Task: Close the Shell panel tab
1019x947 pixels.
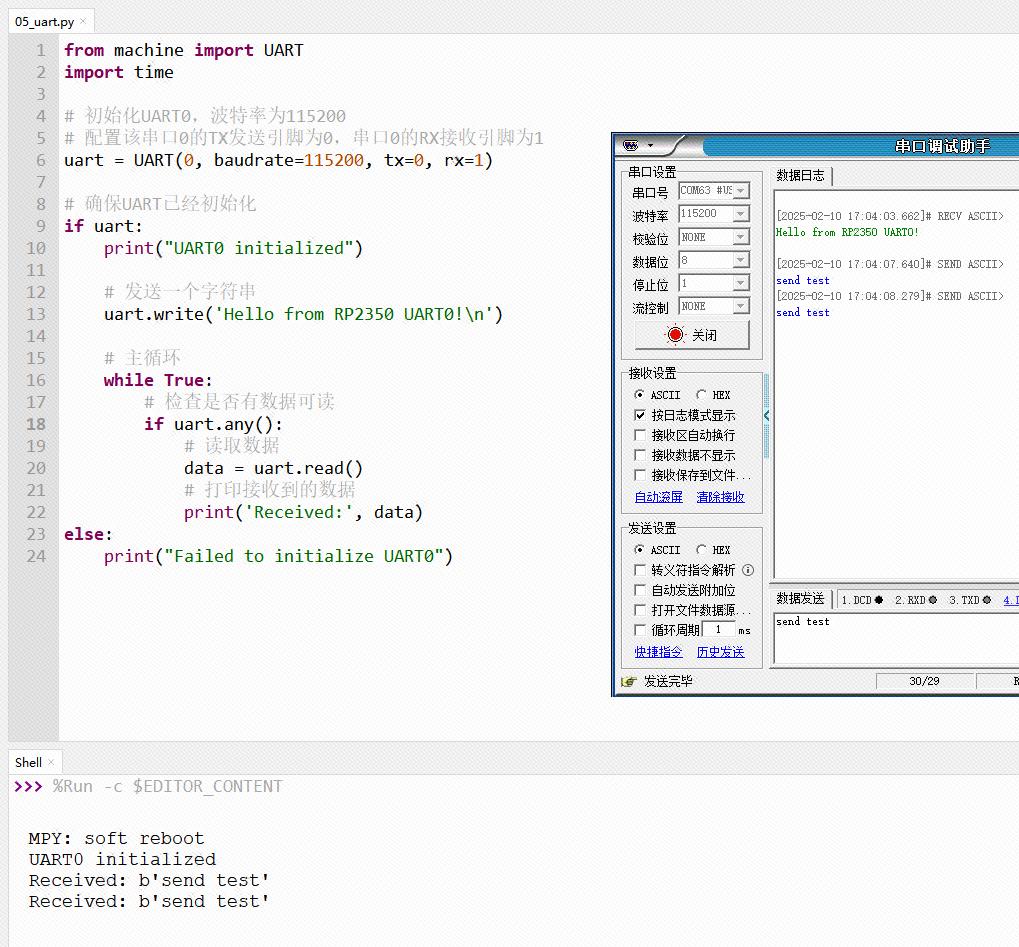Action: coord(51,762)
